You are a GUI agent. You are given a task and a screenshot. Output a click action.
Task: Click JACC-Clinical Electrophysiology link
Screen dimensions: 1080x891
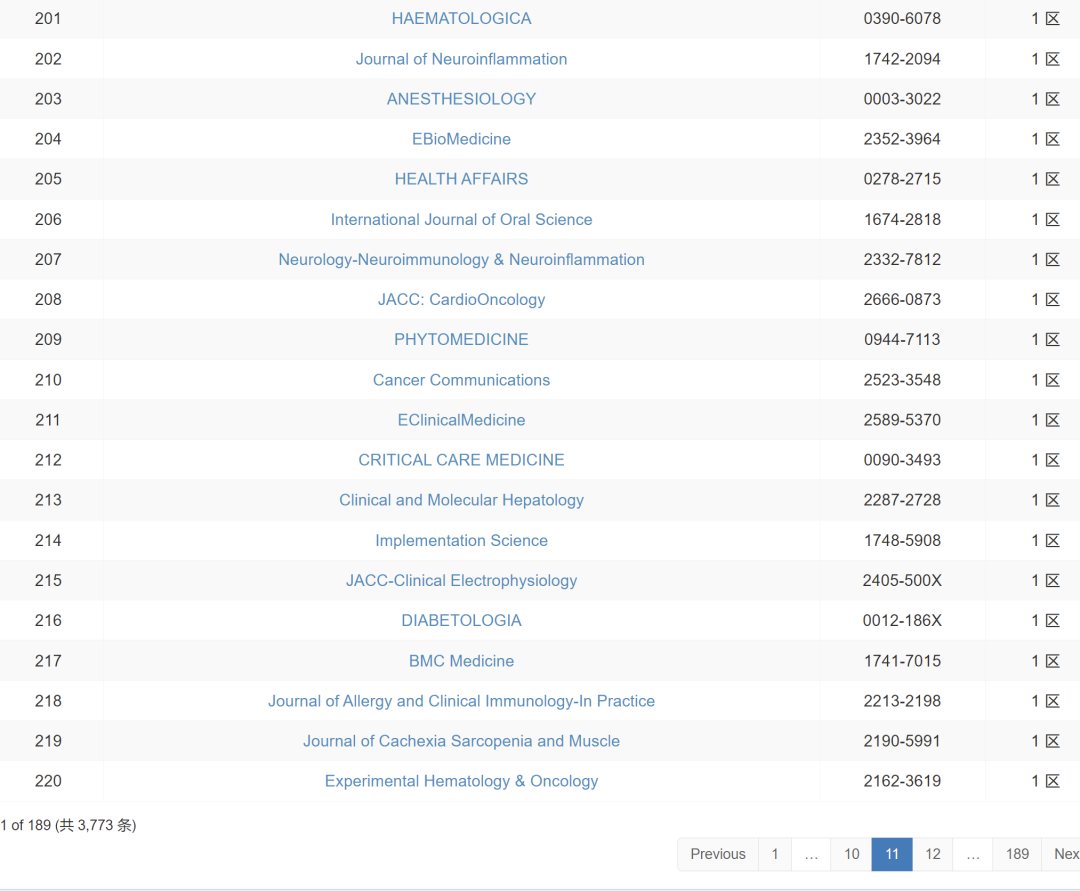tap(461, 580)
